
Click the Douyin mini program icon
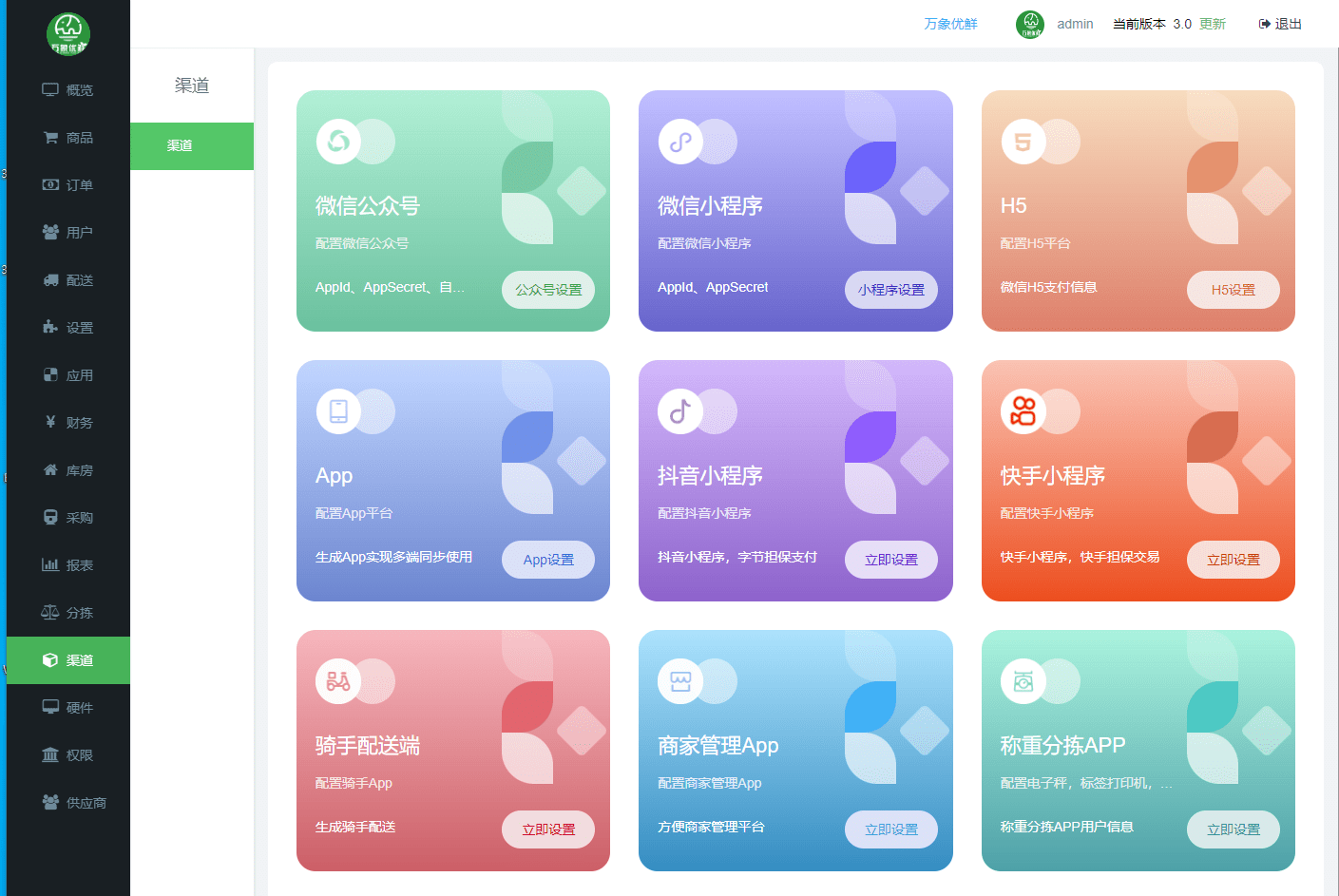(x=680, y=411)
